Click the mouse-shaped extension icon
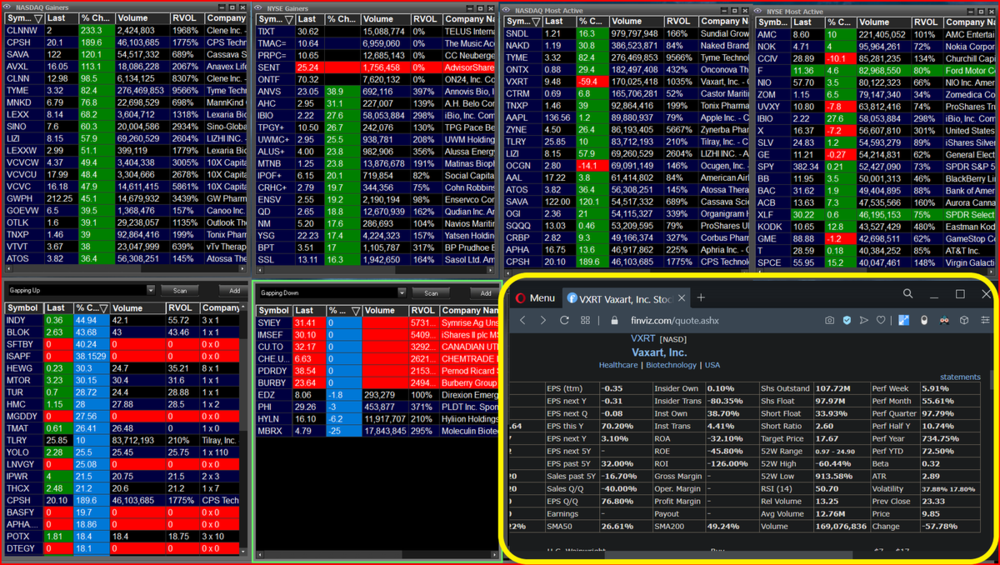Screen dimensions: 1000x565 (x=923, y=321)
